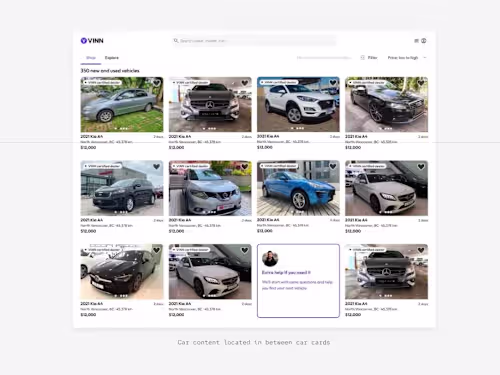Image resolution: width=500 pixels, height=375 pixels.
Task: Open the user profile icon in header
Action: [424, 41]
